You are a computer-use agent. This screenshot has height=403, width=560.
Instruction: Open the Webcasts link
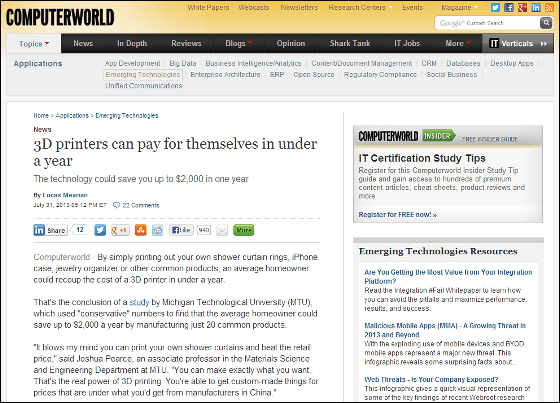click(254, 7)
